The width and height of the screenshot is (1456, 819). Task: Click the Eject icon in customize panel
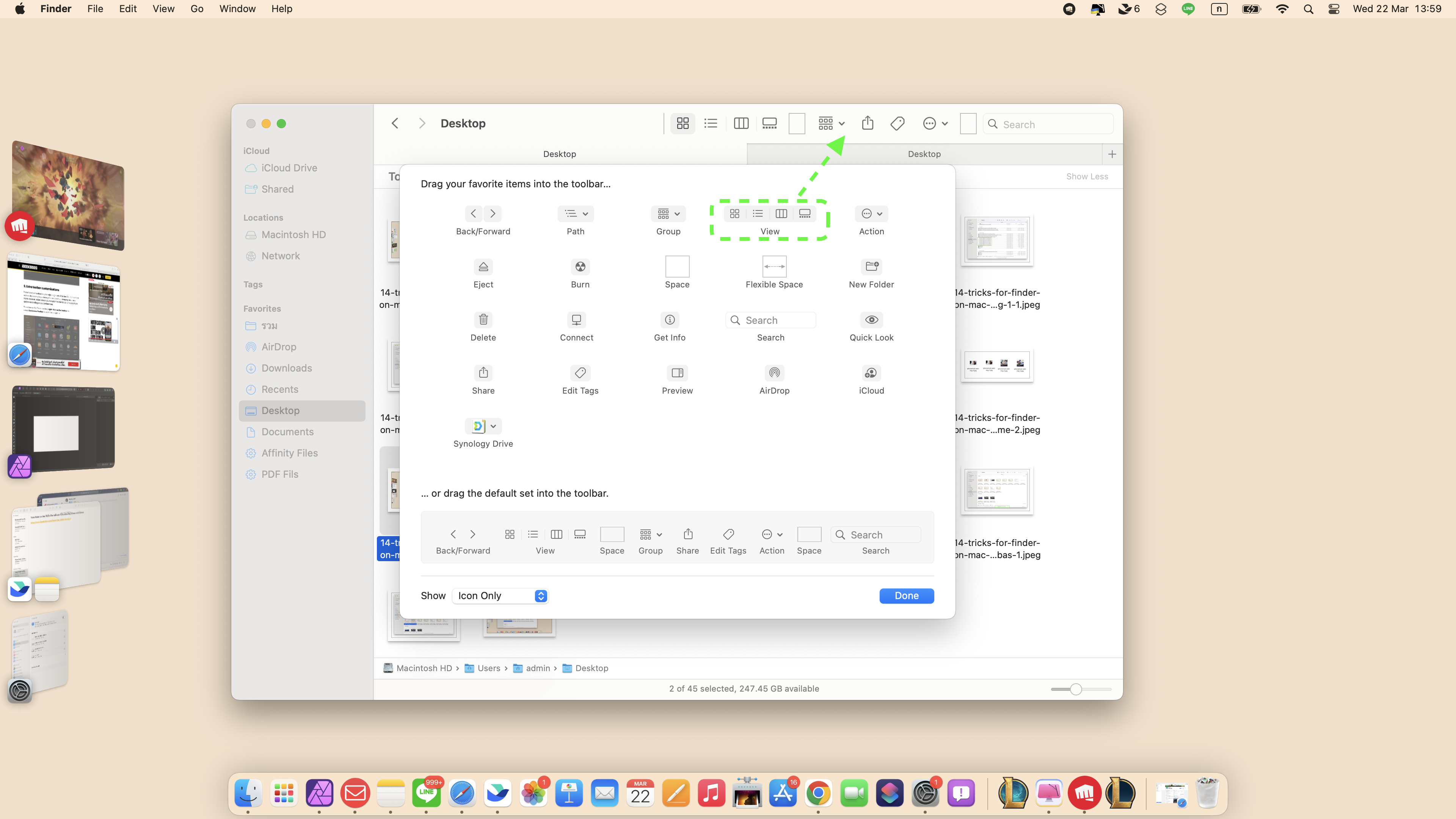tap(483, 267)
